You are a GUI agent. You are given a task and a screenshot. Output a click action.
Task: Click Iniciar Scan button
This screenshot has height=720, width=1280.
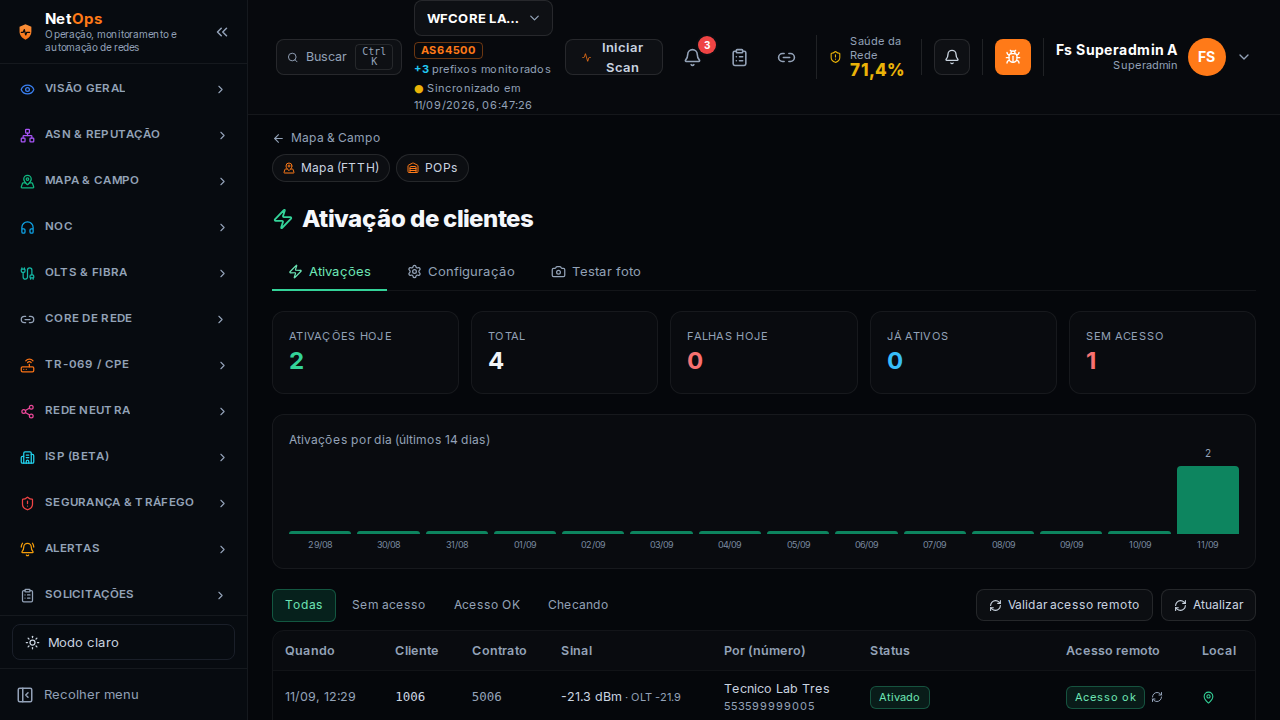(614, 57)
